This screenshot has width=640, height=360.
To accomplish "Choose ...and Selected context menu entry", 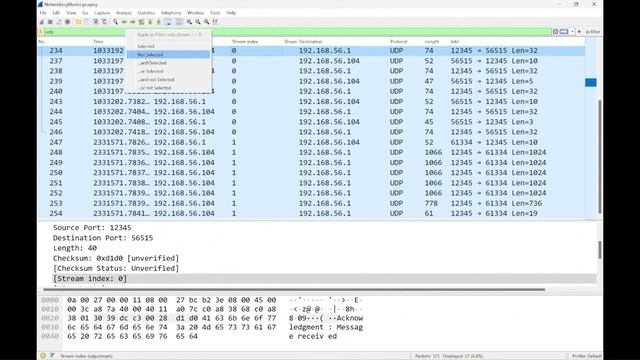I will click(169, 63).
